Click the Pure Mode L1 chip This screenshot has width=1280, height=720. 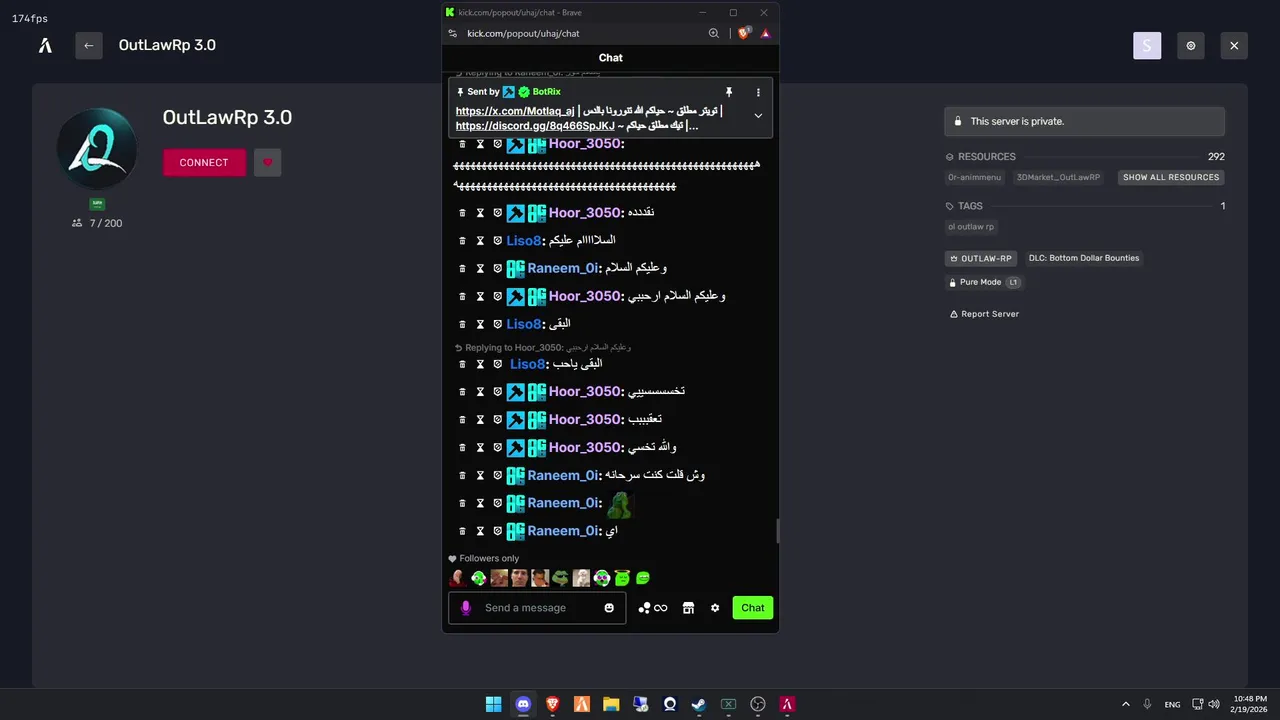coord(984,282)
